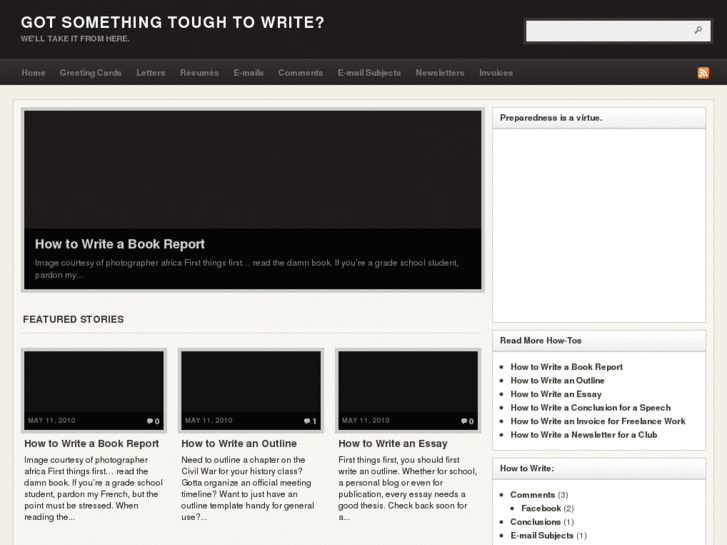Click sidebar link 'How to Write an Essay'

[556, 394]
